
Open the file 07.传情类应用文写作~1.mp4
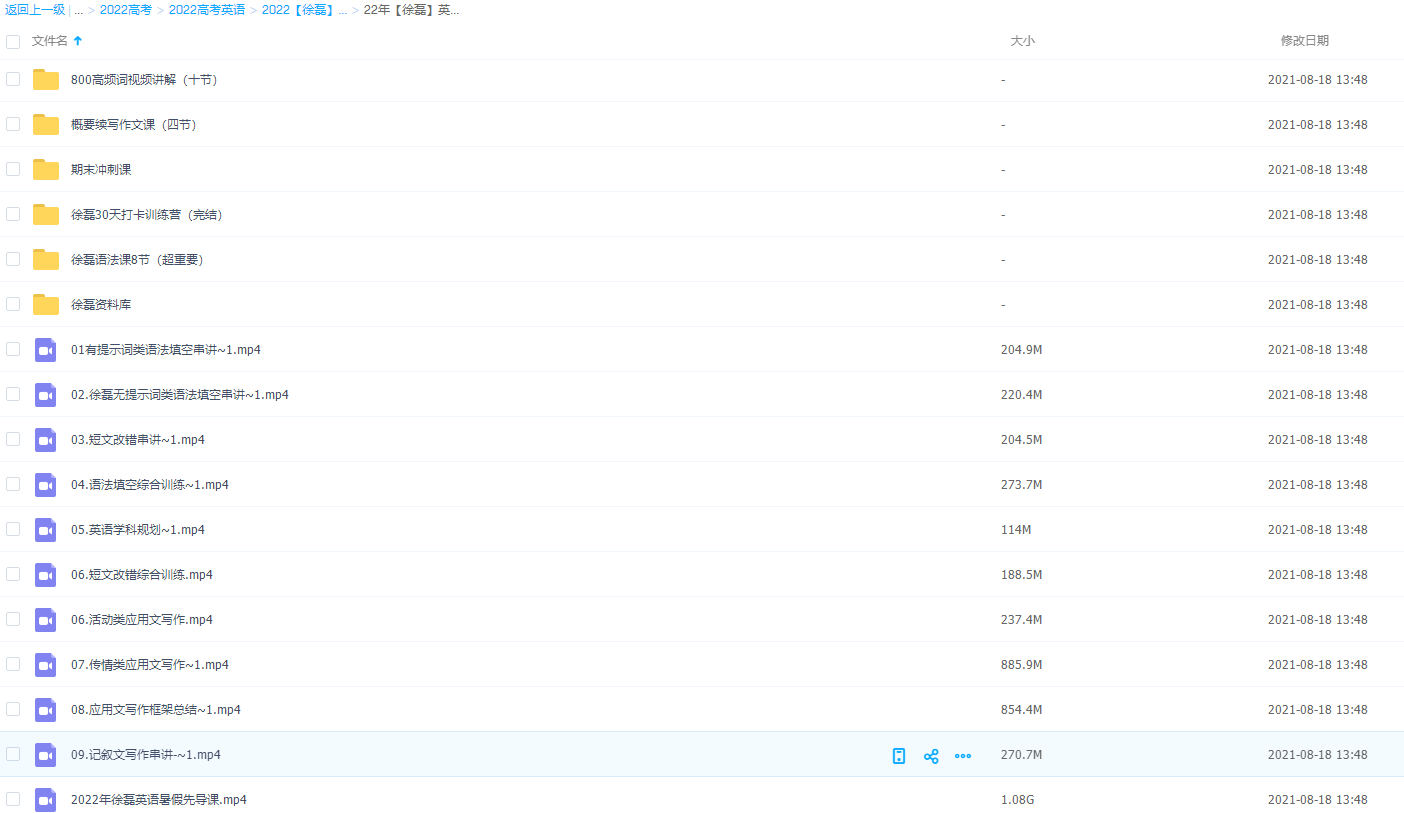150,665
